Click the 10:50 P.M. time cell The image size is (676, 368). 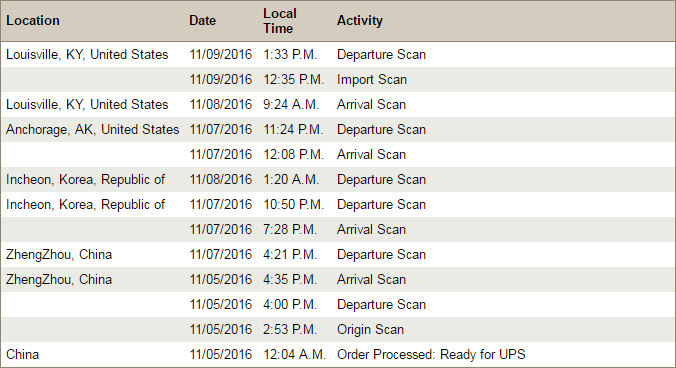[294, 205]
